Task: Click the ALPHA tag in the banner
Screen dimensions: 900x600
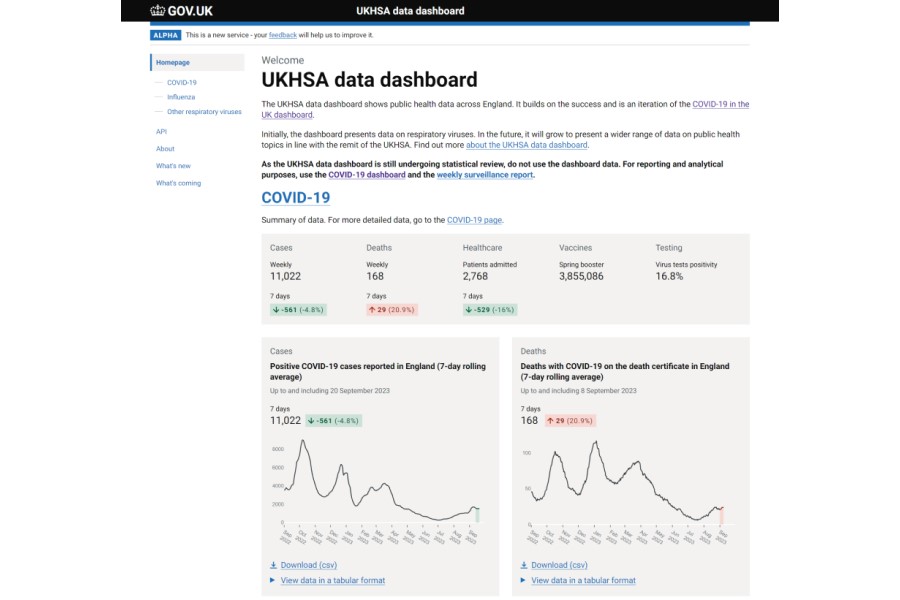Action: coord(165,35)
